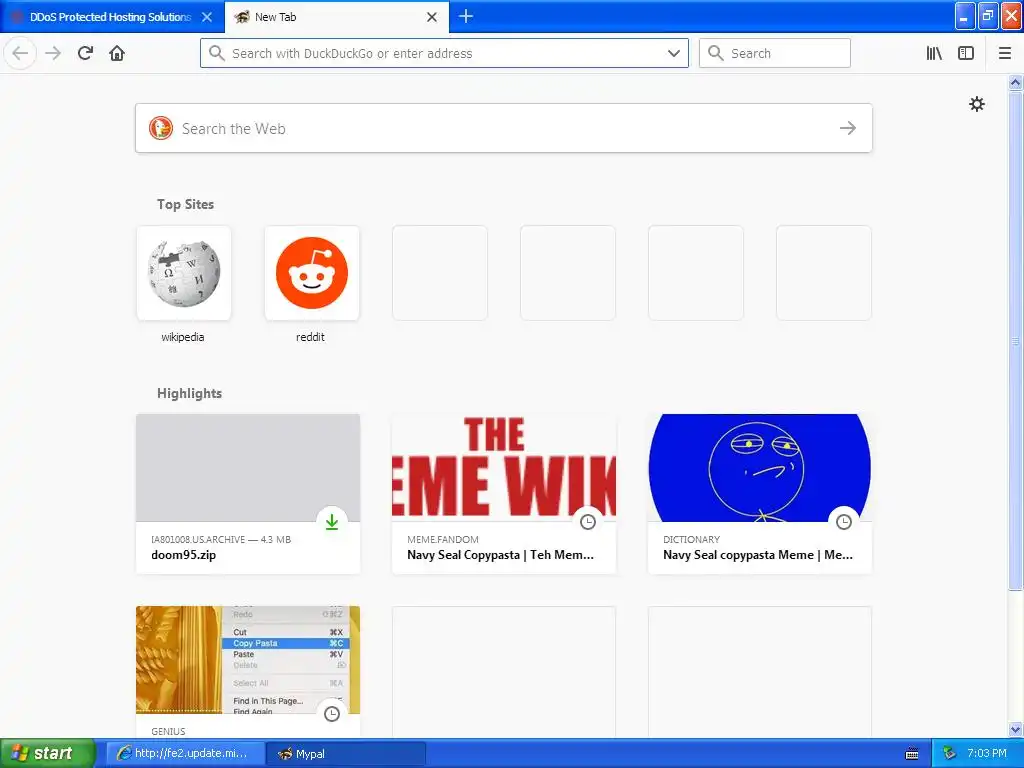Open the hamburger application menu

click(1005, 53)
